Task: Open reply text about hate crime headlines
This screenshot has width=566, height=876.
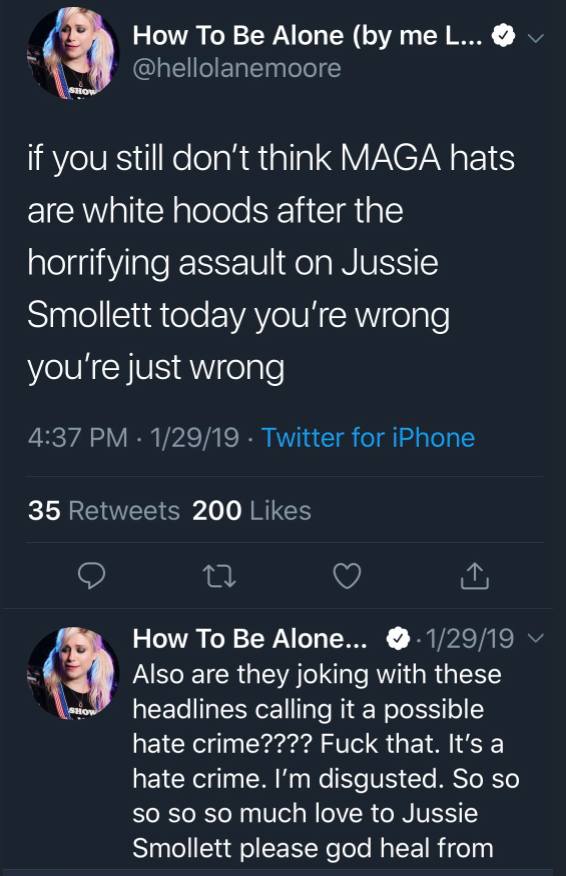Action: coord(326,761)
